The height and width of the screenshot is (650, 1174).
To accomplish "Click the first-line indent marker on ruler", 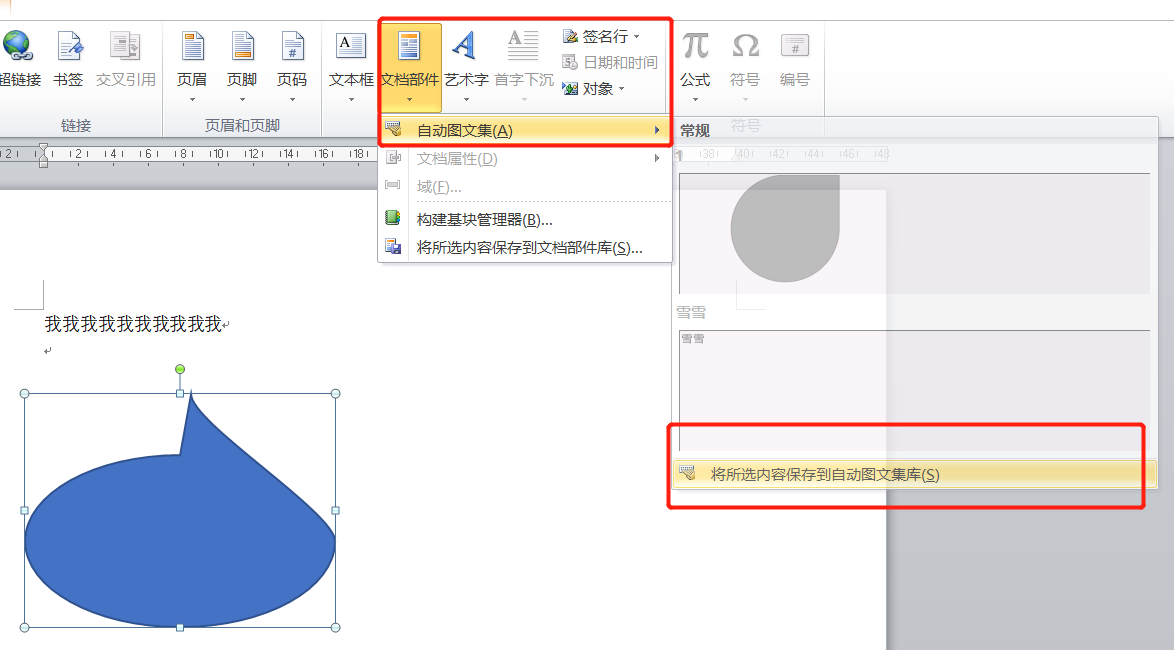I will [x=43, y=148].
